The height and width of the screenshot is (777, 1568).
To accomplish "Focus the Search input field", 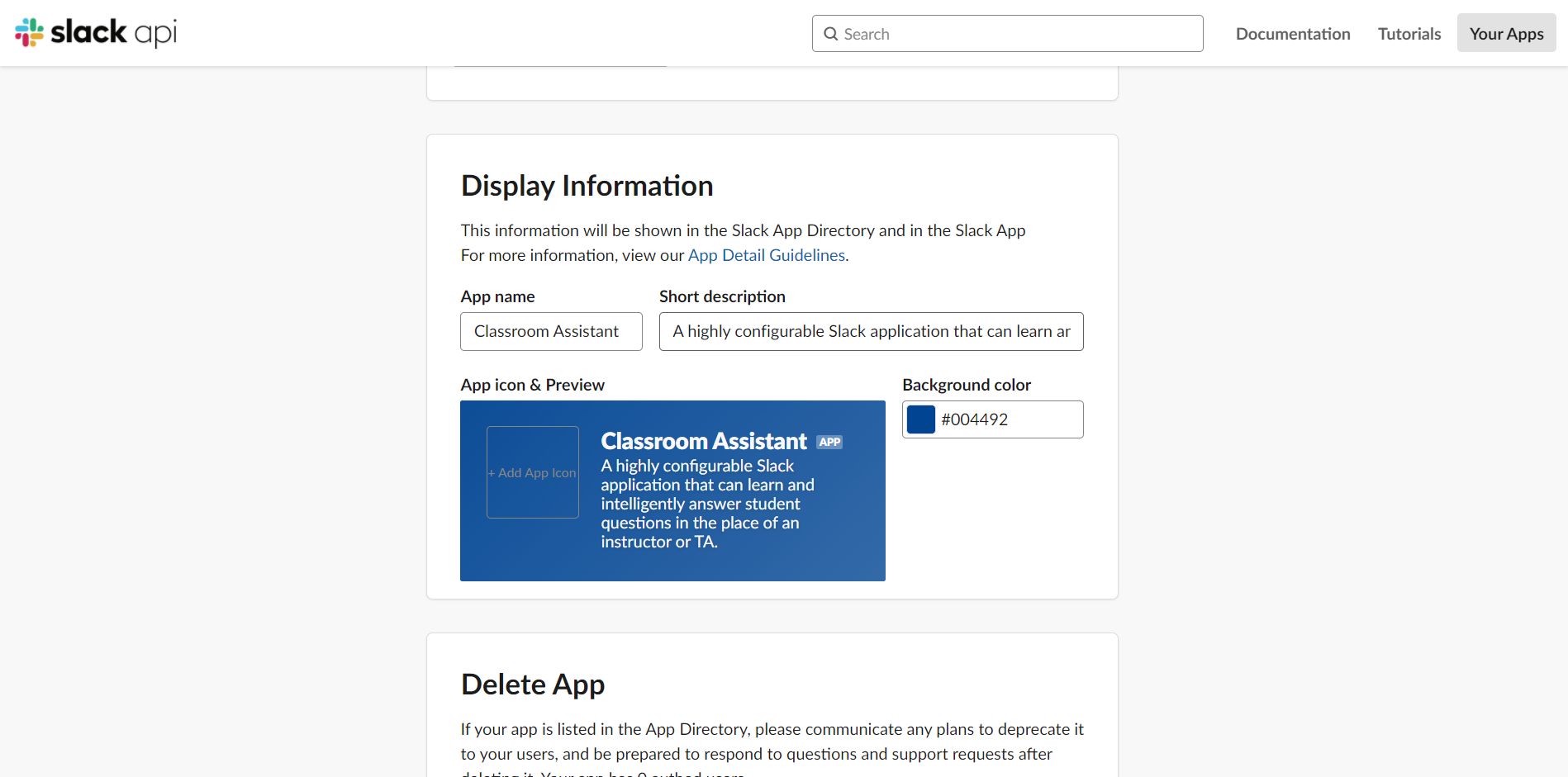I will point(1007,34).
